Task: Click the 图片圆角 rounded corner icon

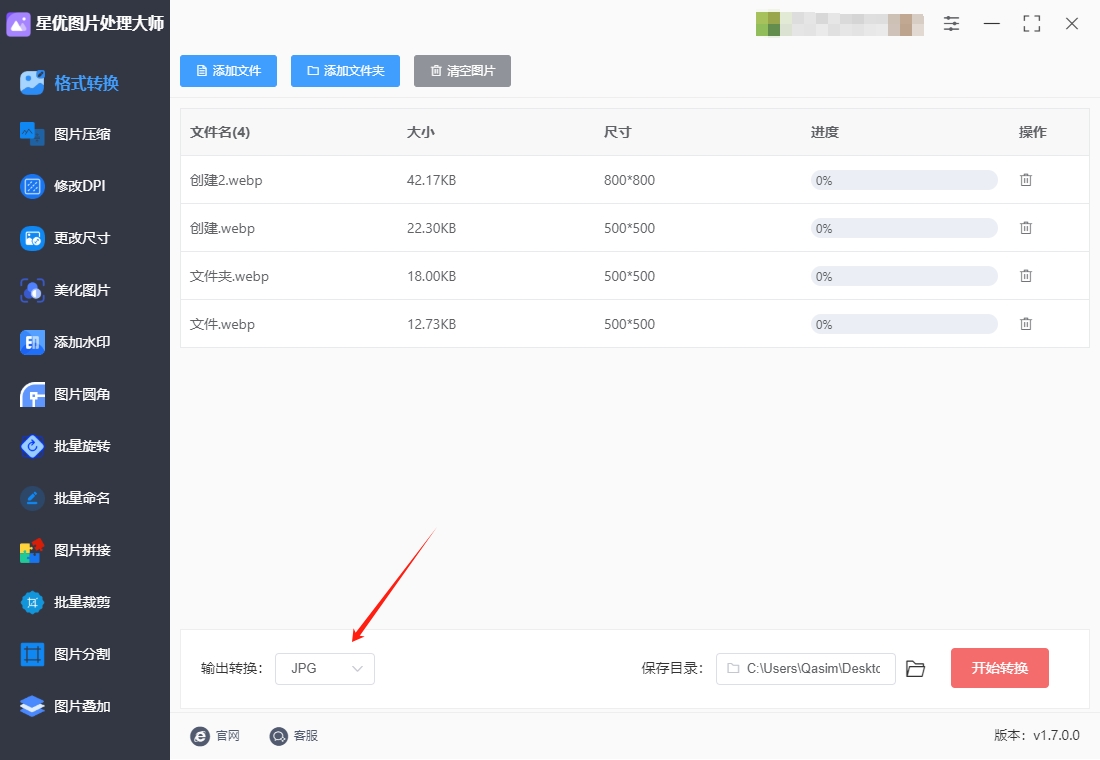Action: tap(32, 394)
